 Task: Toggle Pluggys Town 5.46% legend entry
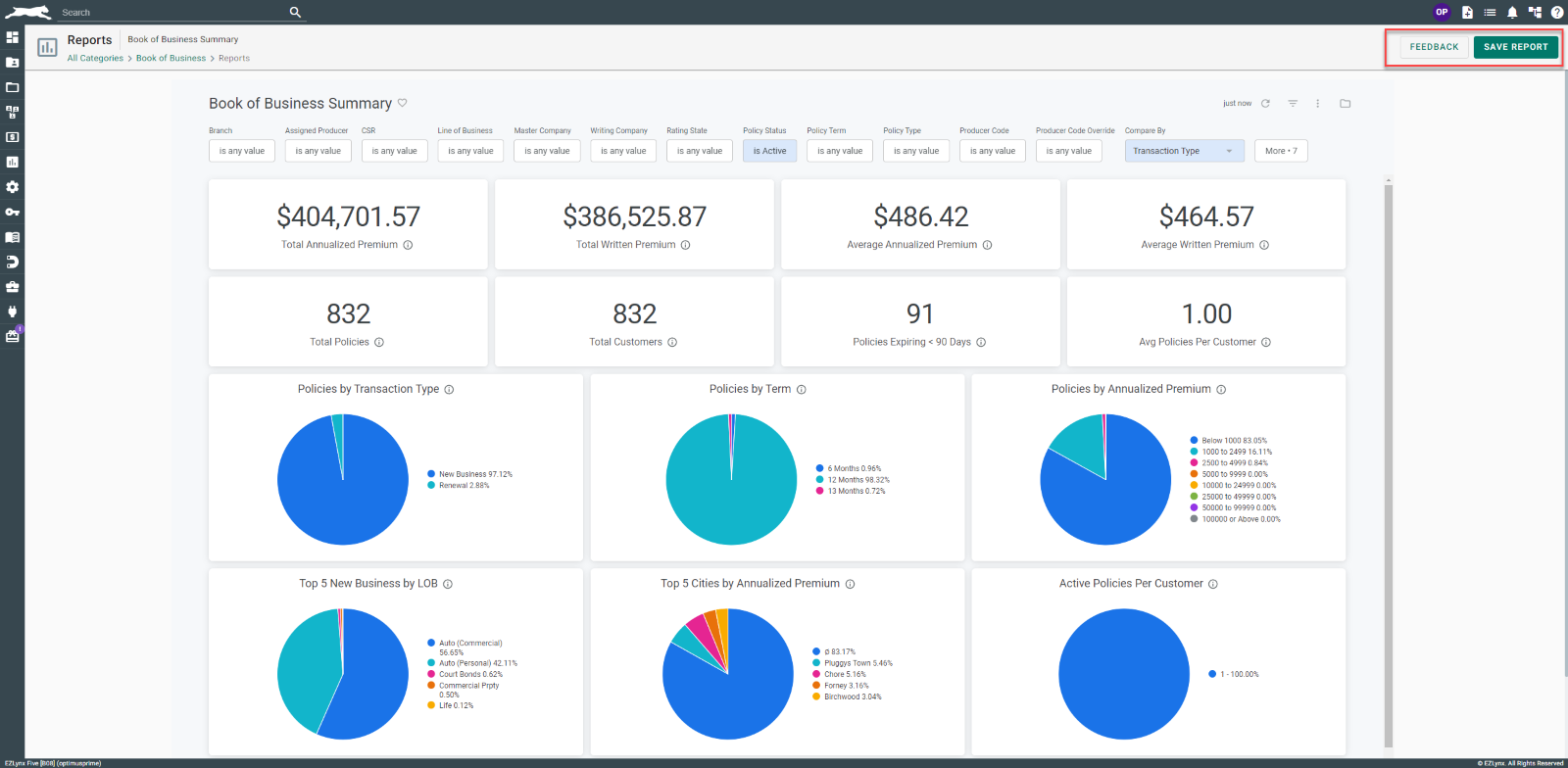point(853,663)
